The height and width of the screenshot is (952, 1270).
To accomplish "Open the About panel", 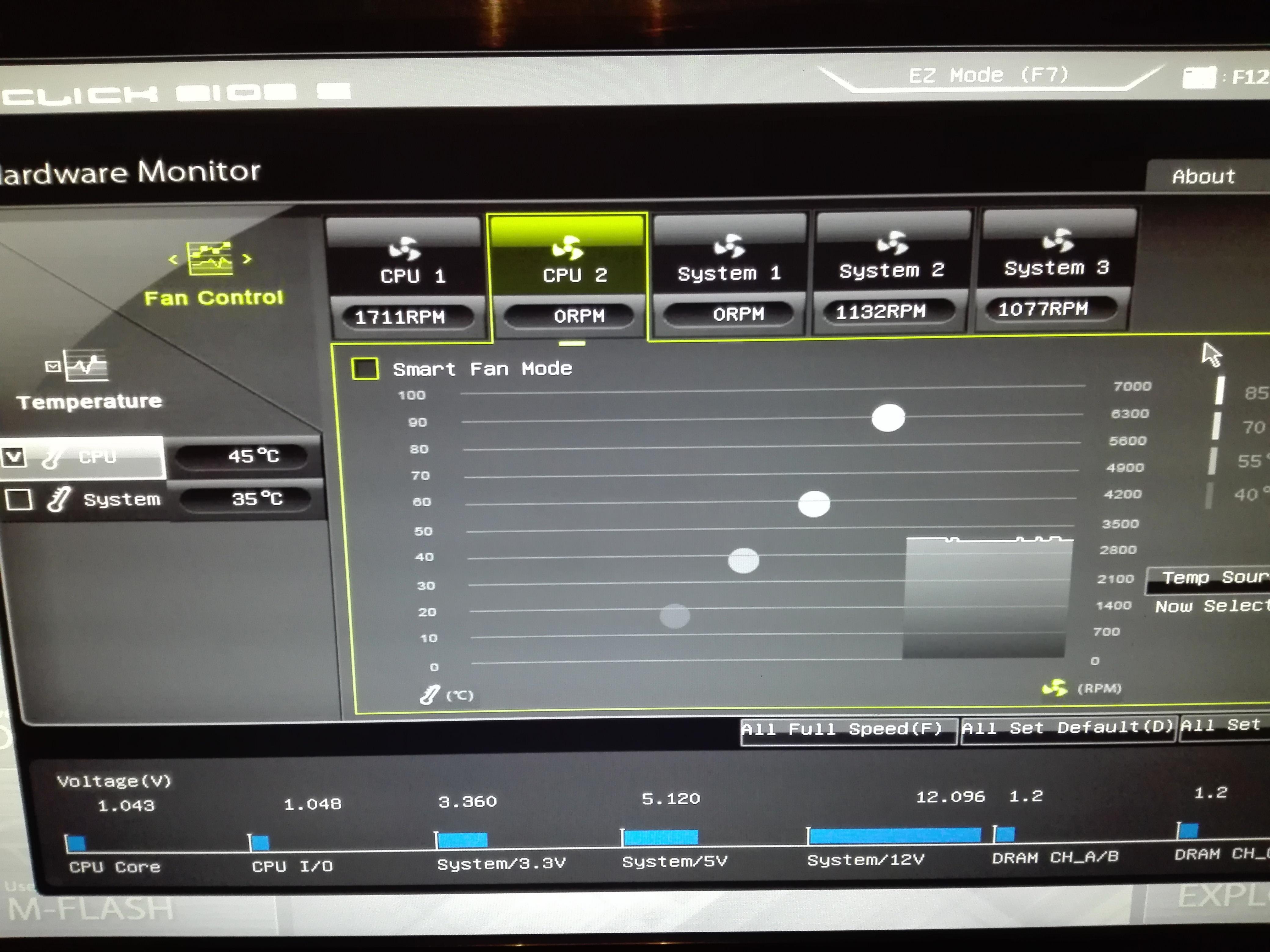I will 1203,176.
